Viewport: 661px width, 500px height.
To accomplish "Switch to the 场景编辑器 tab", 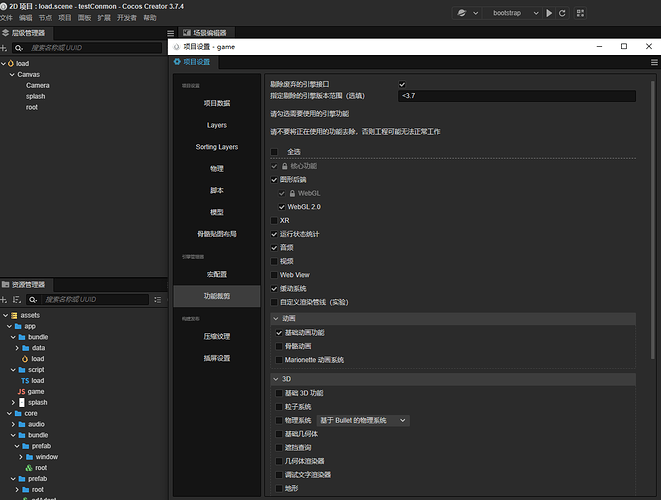I will [x=206, y=32].
